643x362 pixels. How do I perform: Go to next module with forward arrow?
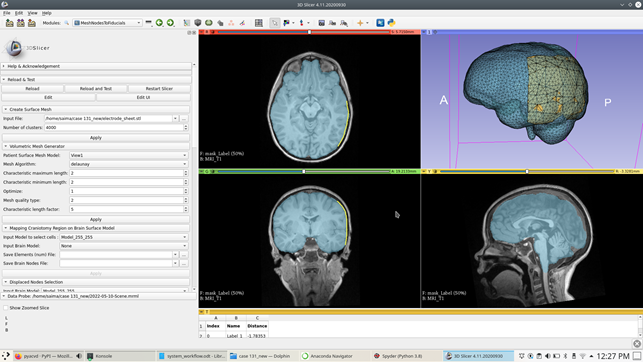(170, 23)
